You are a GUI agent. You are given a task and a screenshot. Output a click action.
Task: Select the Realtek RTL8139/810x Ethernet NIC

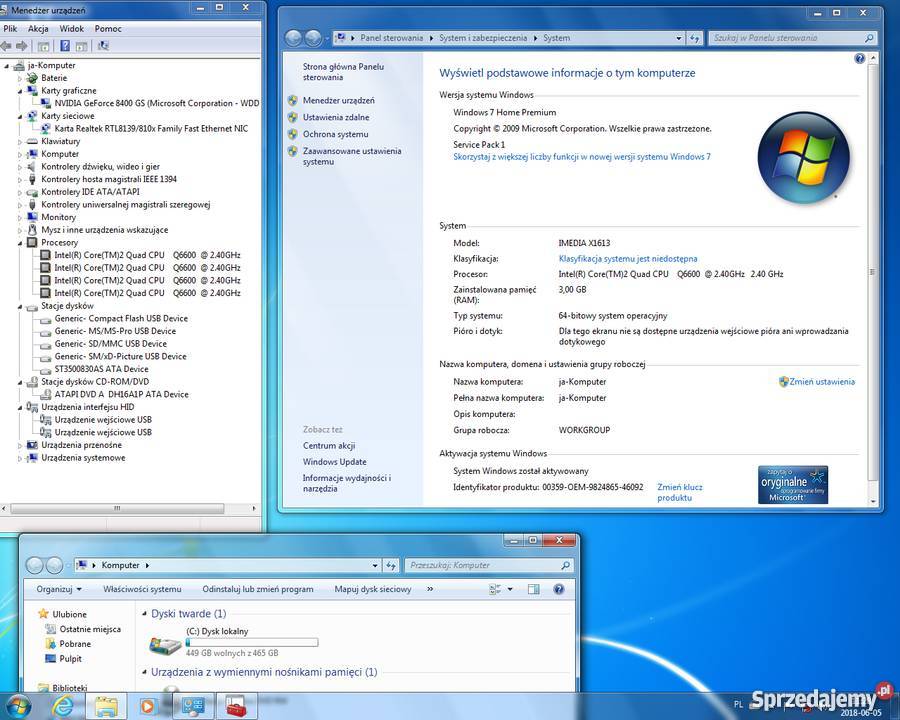click(x=151, y=129)
